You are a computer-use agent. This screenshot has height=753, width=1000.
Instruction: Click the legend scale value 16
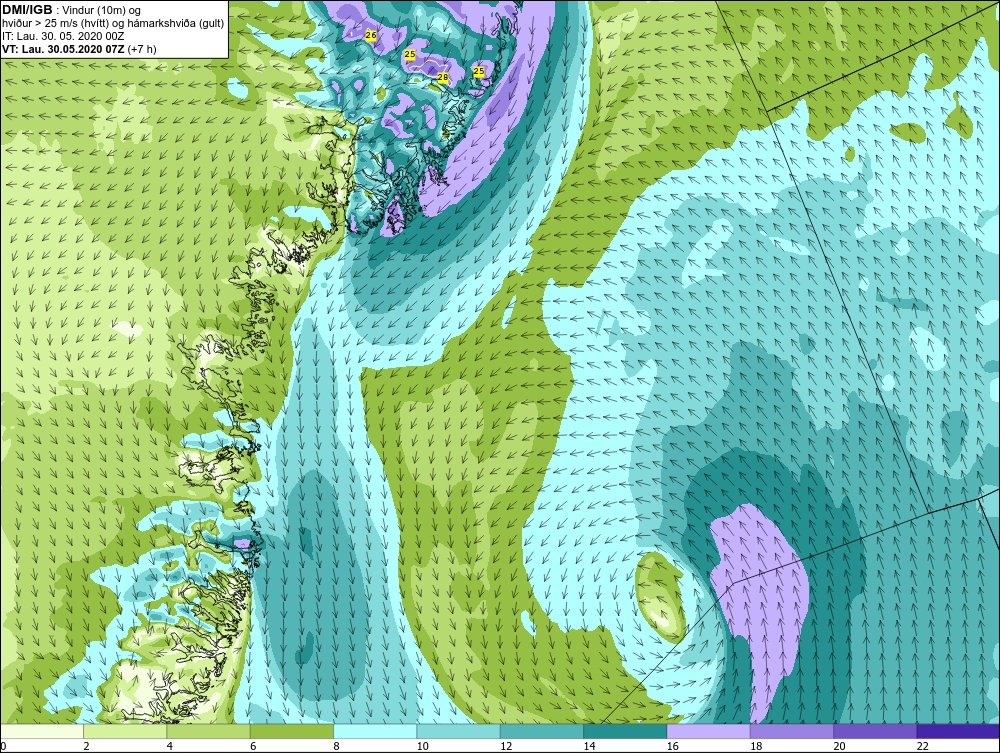pyautogui.click(x=672, y=746)
